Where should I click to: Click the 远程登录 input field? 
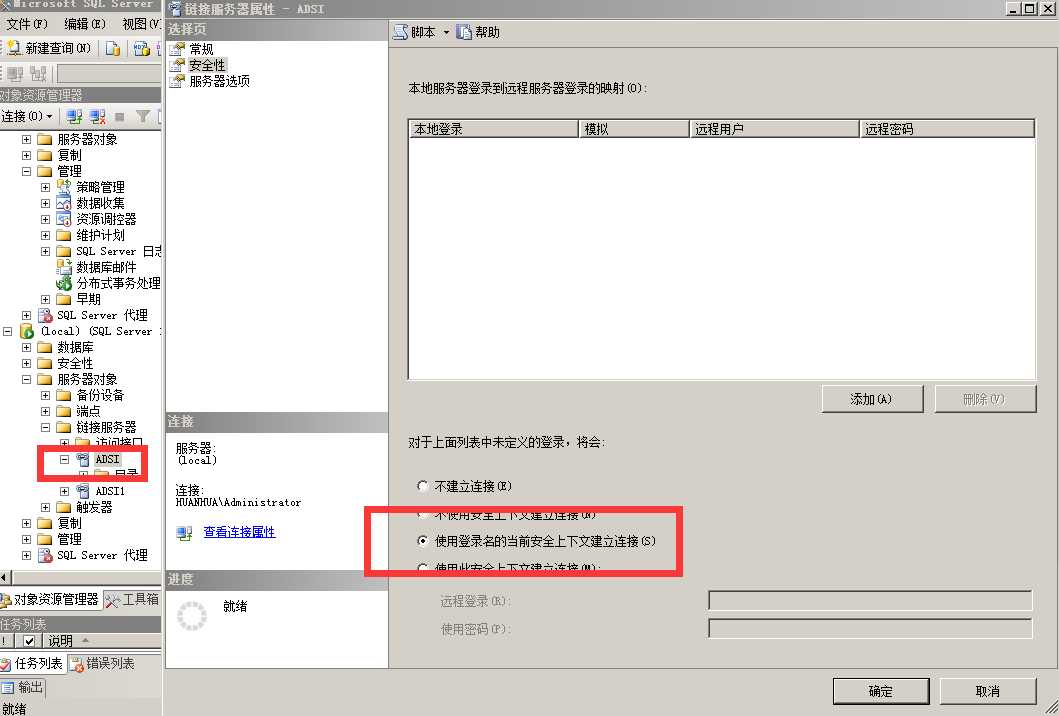point(870,600)
